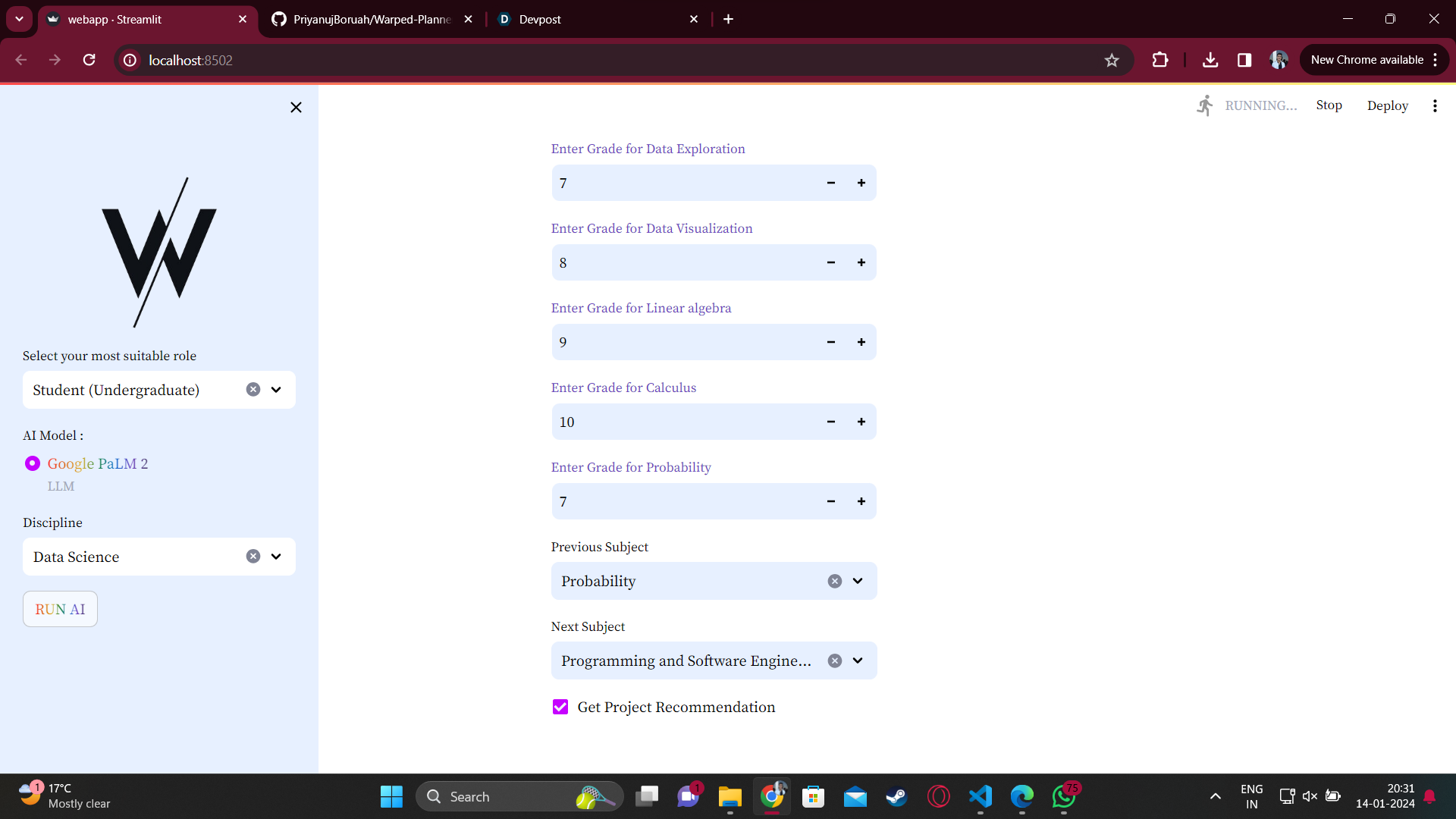Expand role dropdown Student (Undergraduate)
Viewport: 1456px width, 819px height.
(276, 390)
